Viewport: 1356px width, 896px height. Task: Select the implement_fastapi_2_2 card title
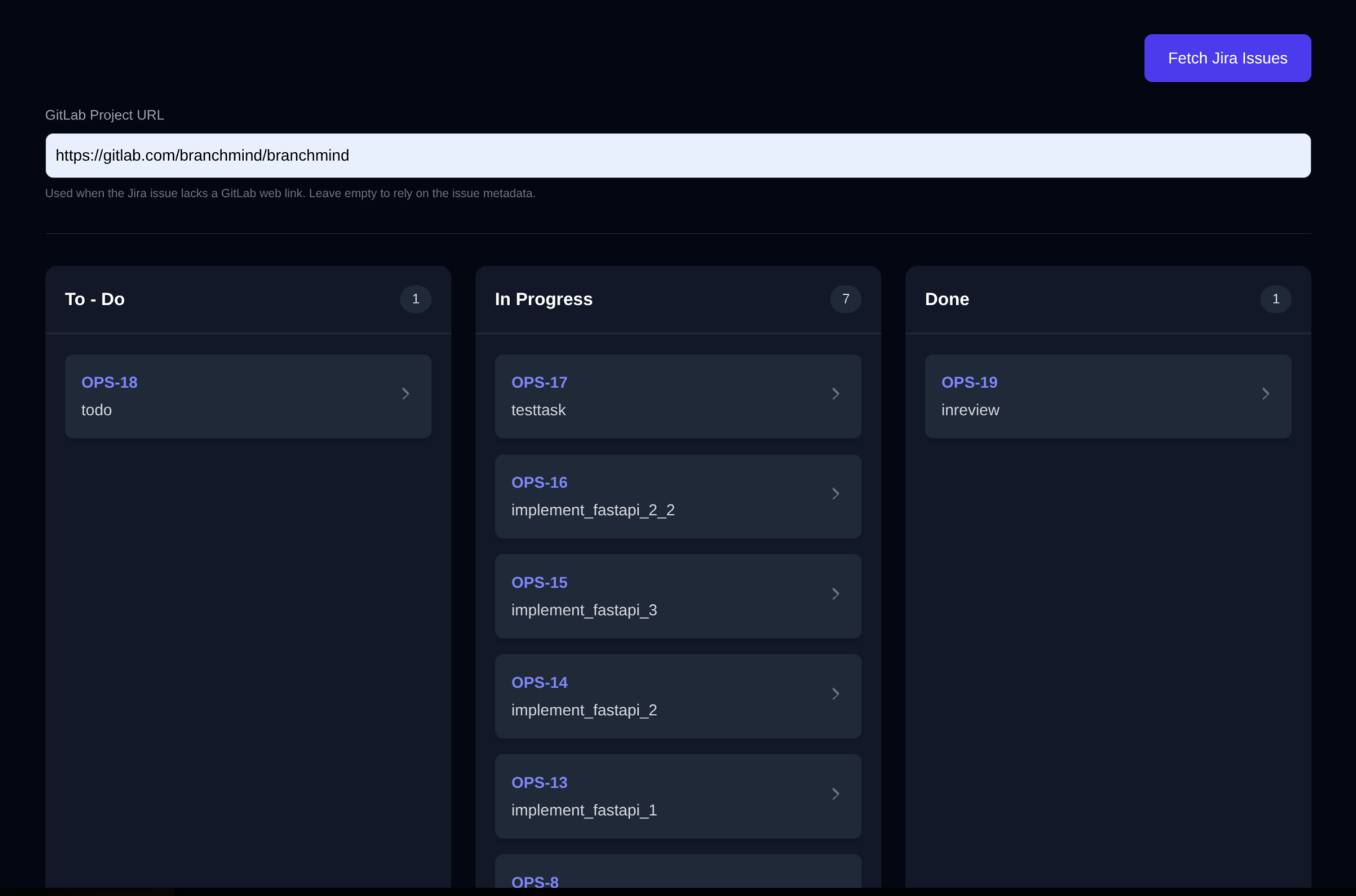pyautogui.click(x=592, y=510)
